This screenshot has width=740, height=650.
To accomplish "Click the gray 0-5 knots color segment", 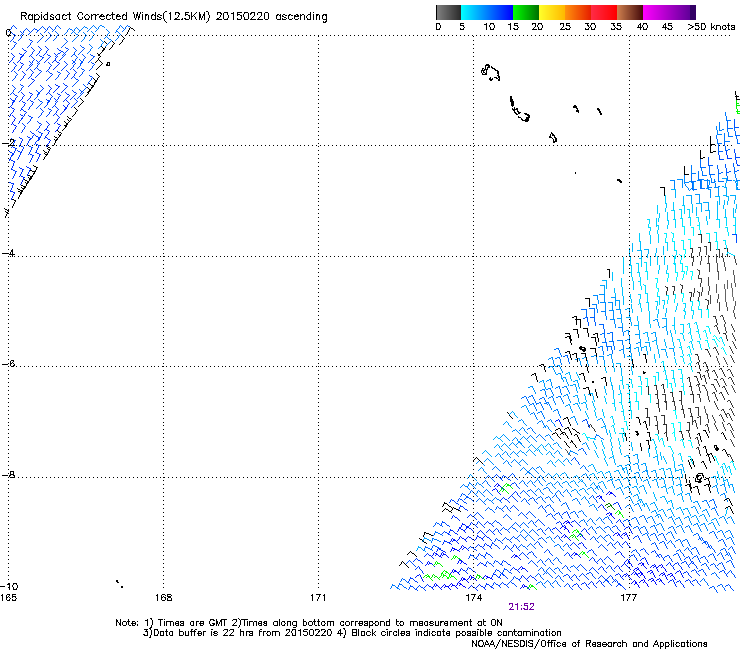I will click(448, 12).
